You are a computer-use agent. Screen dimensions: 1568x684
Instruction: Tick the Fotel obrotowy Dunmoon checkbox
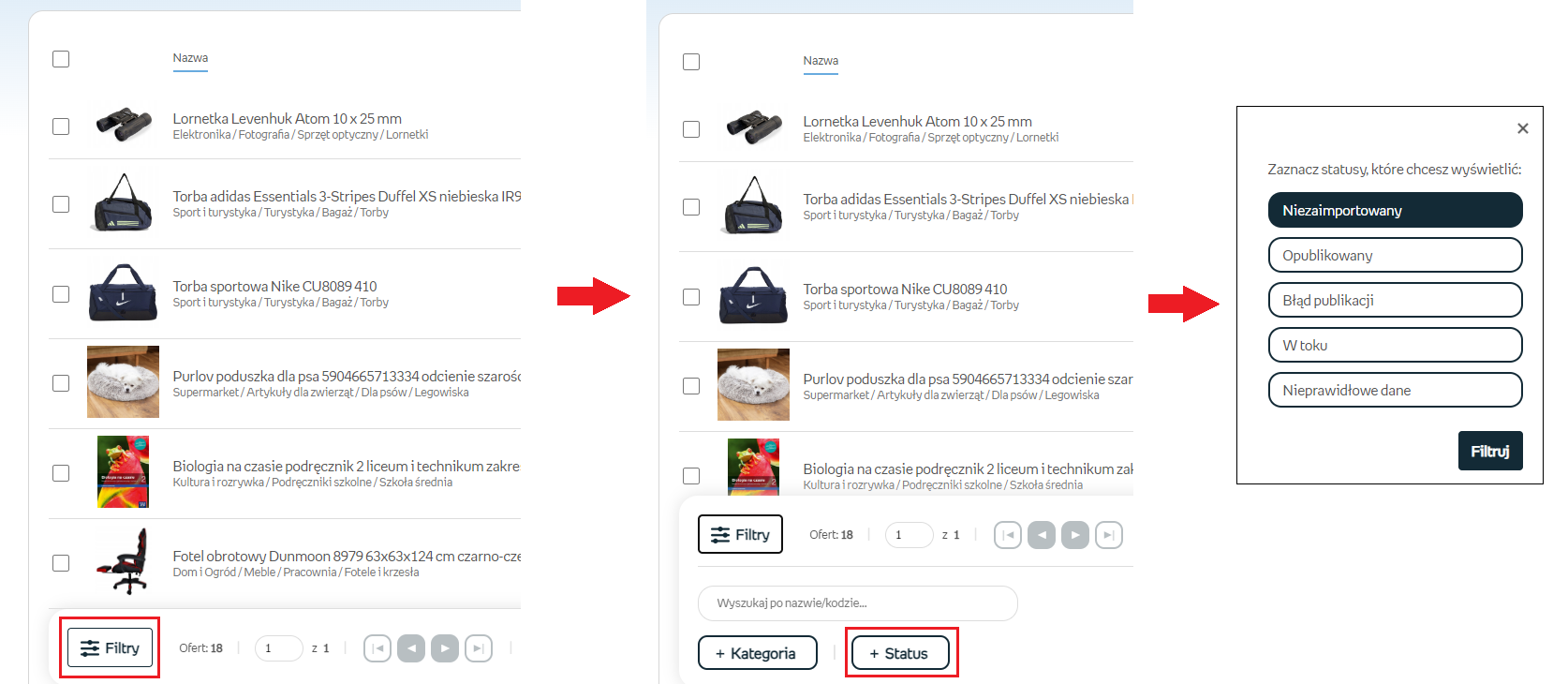(61, 563)
